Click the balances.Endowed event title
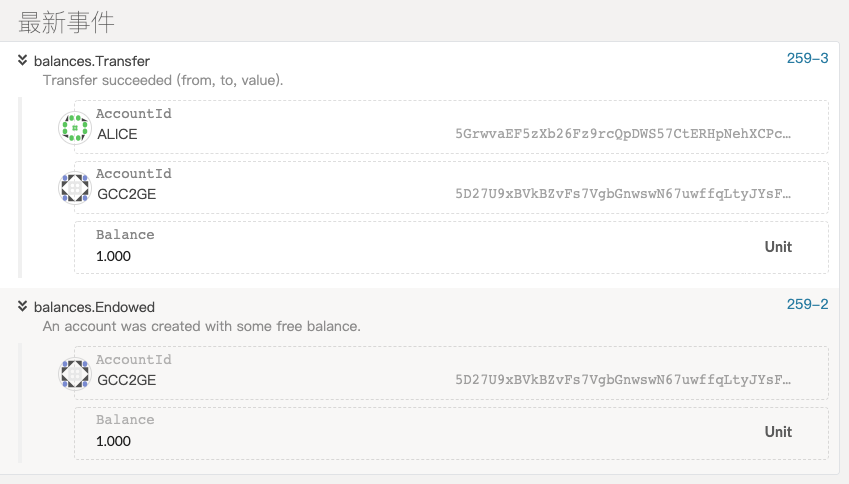This screenshot has height=484, width=849. click(x=94, y=307)
